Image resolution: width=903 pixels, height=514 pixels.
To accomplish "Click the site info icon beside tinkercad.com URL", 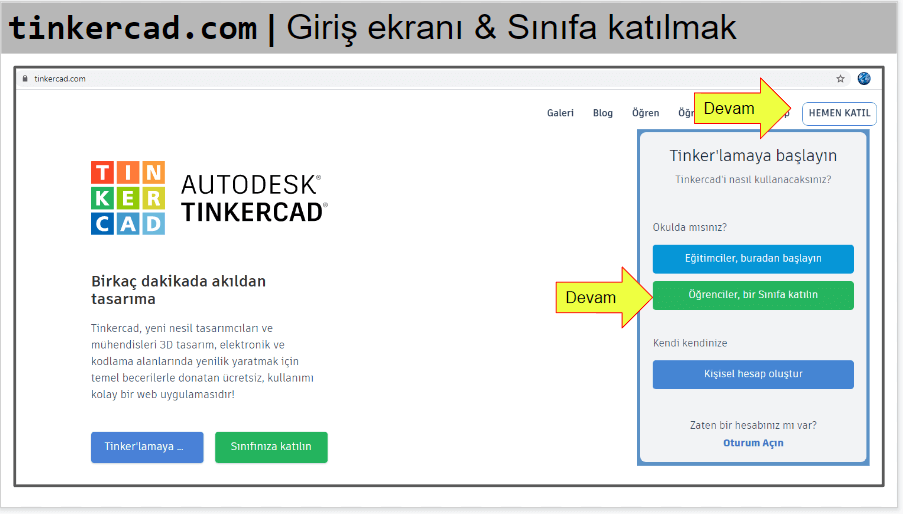I will pyautogui.click(x=26, y=79).
